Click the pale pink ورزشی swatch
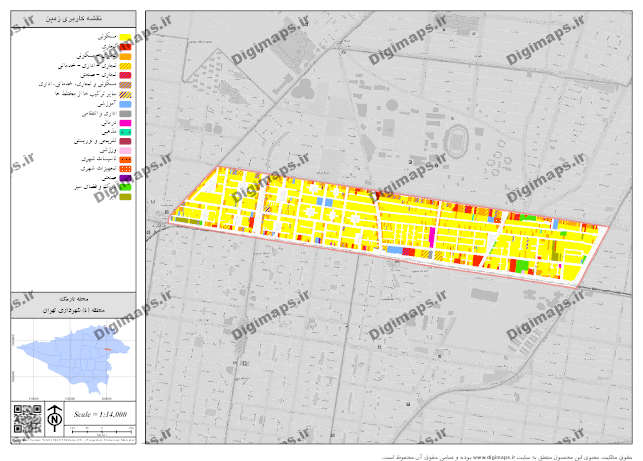Viewport: 643px width, 461px height. (125, 151)
